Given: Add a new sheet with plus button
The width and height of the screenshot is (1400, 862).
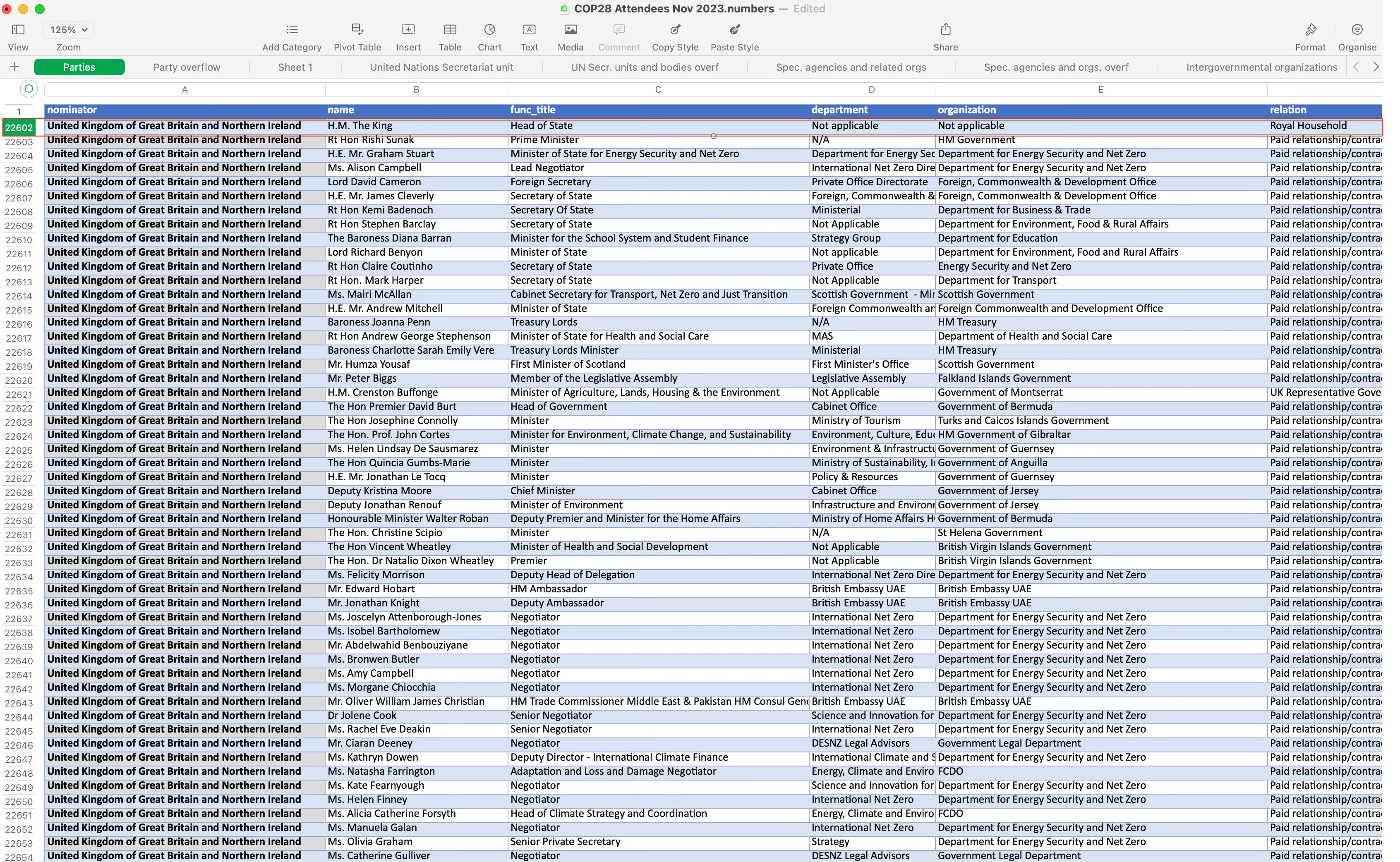Looking at the screenshot, I should [15, 67].
